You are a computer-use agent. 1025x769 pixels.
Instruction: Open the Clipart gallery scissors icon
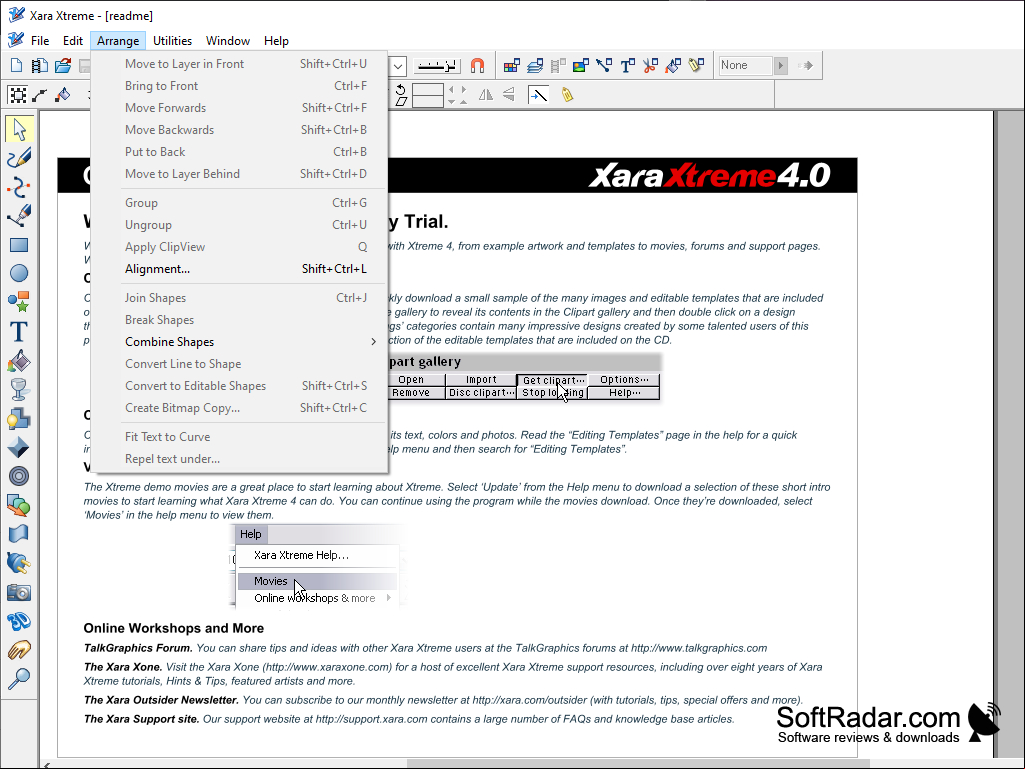point(650,65)
